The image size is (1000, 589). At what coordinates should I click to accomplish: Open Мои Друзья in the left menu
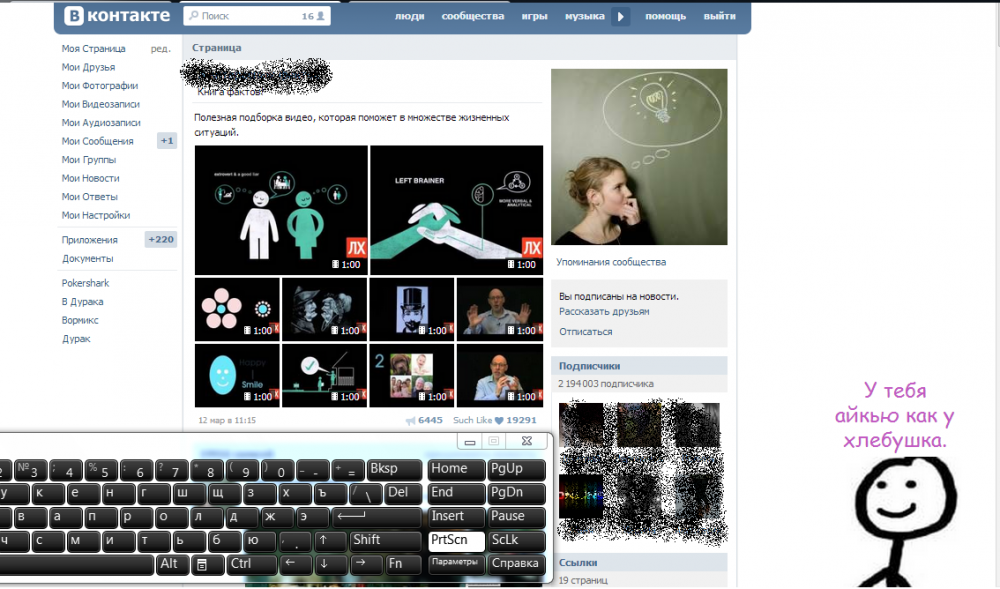click(x=89, y=67)
